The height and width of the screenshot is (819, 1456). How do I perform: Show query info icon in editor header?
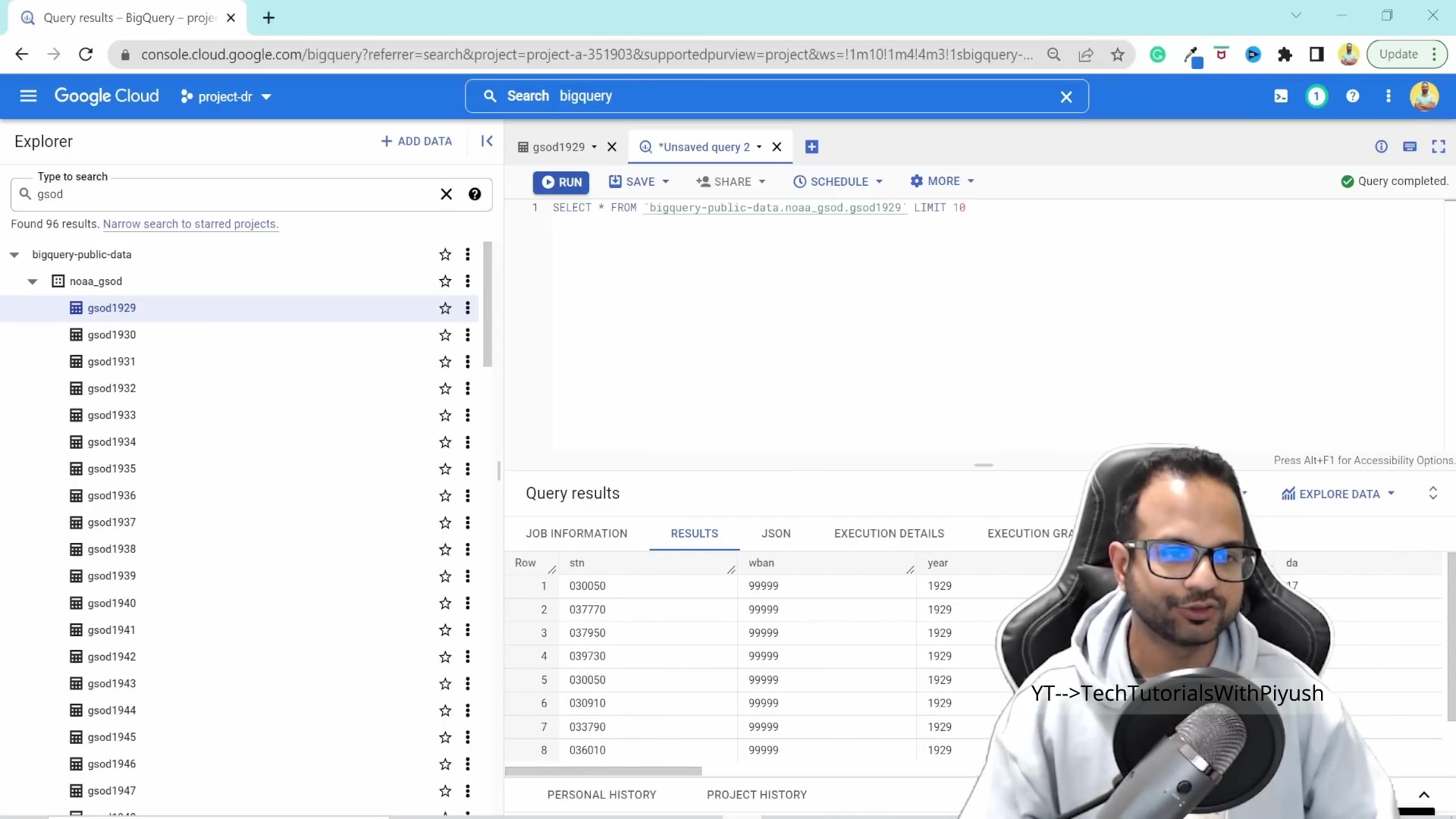pyautogui.click(x=1382, y=147)
